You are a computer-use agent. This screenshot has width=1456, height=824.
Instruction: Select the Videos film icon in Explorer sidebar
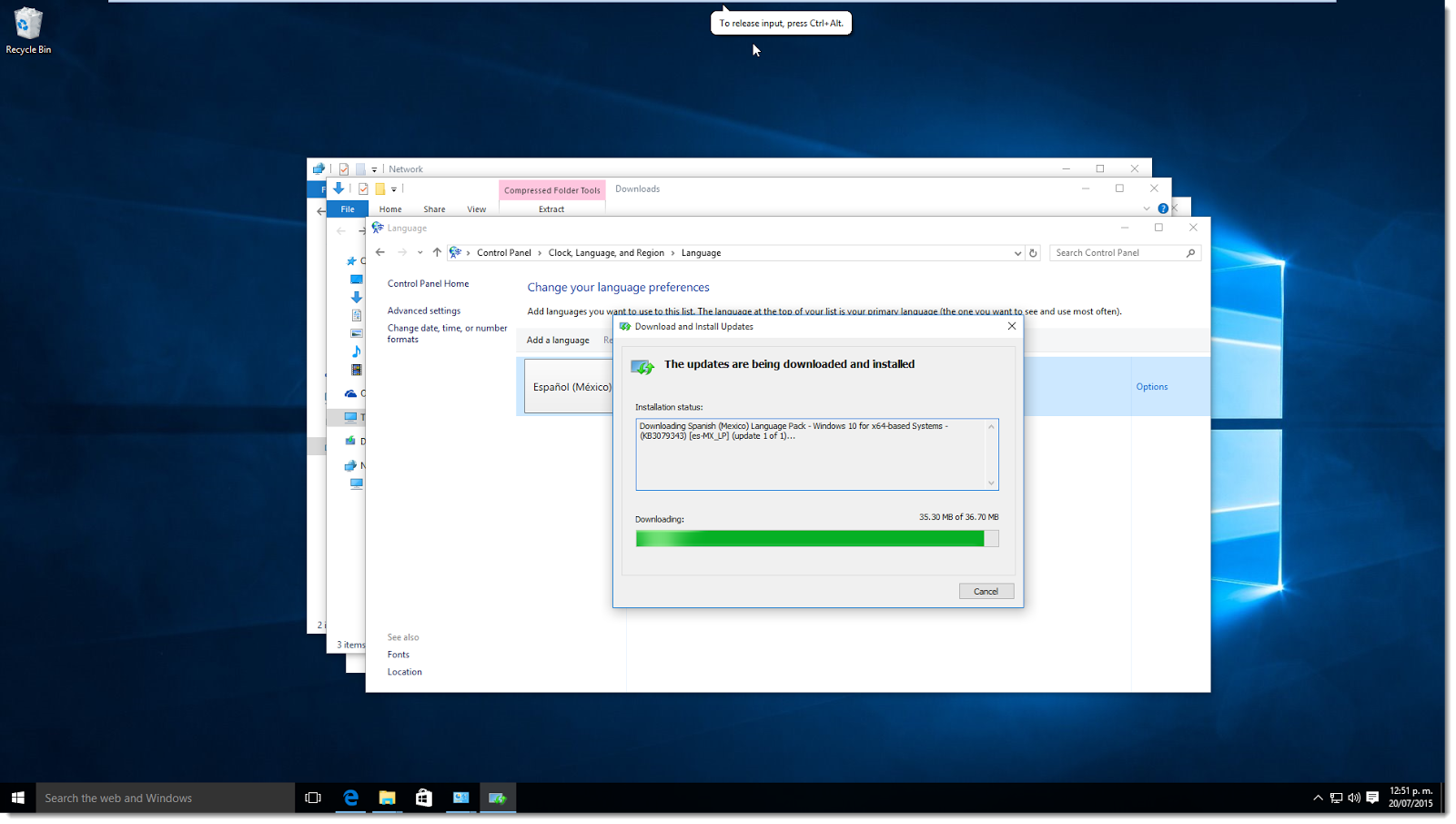pos(357,370)
